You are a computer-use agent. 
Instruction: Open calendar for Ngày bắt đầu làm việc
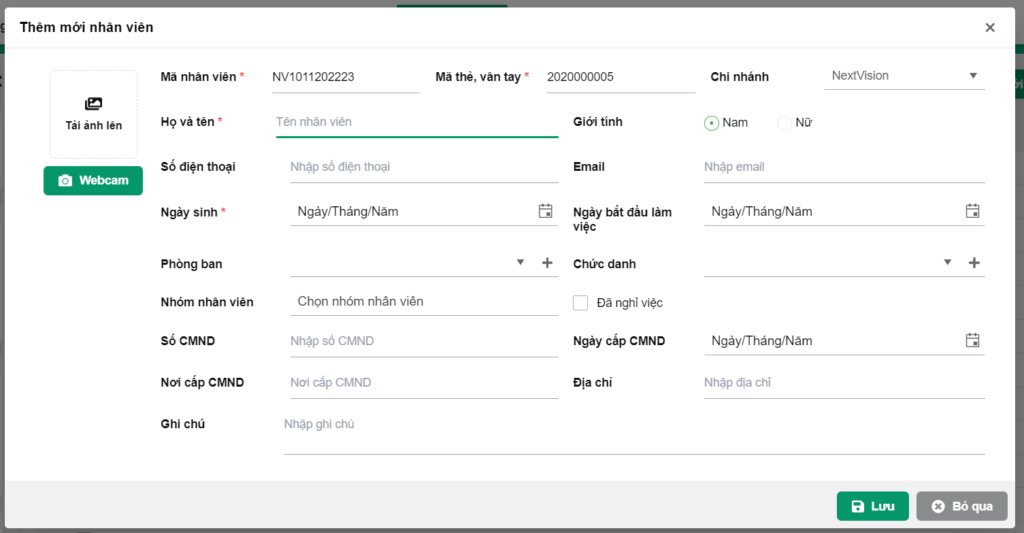(972, 211)
